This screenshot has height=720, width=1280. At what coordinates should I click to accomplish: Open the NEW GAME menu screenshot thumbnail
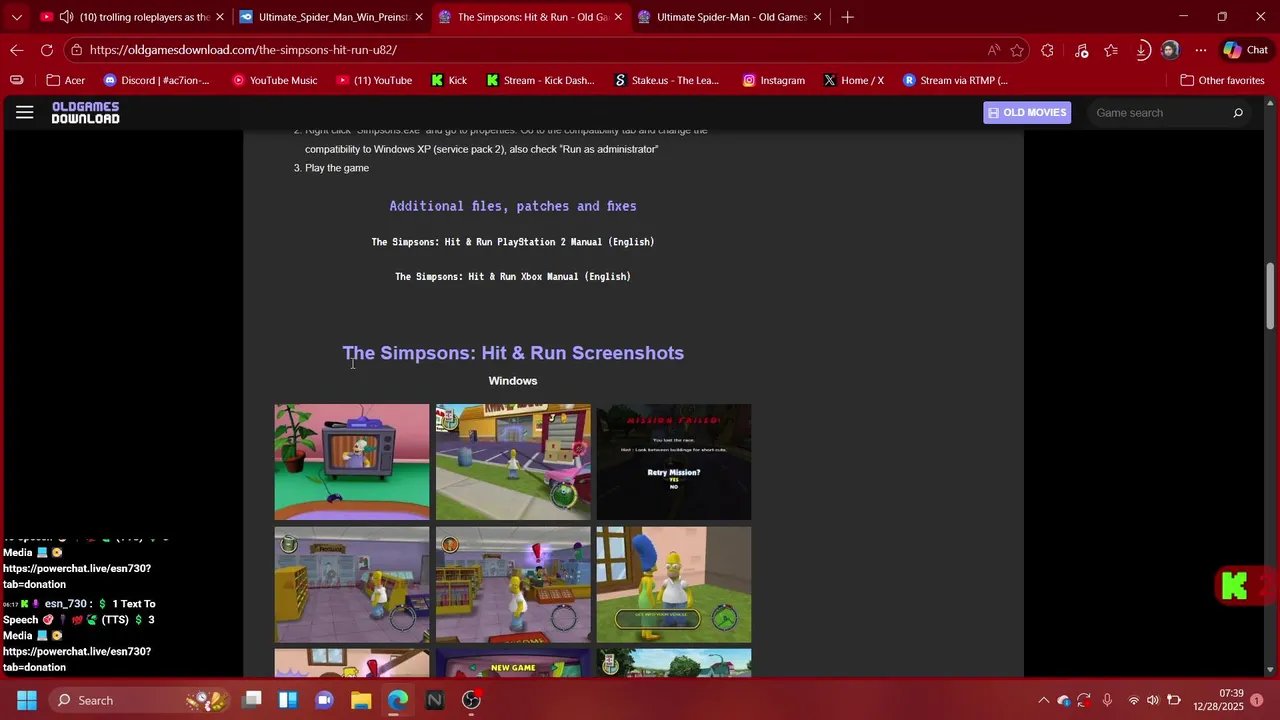(513, 663)
